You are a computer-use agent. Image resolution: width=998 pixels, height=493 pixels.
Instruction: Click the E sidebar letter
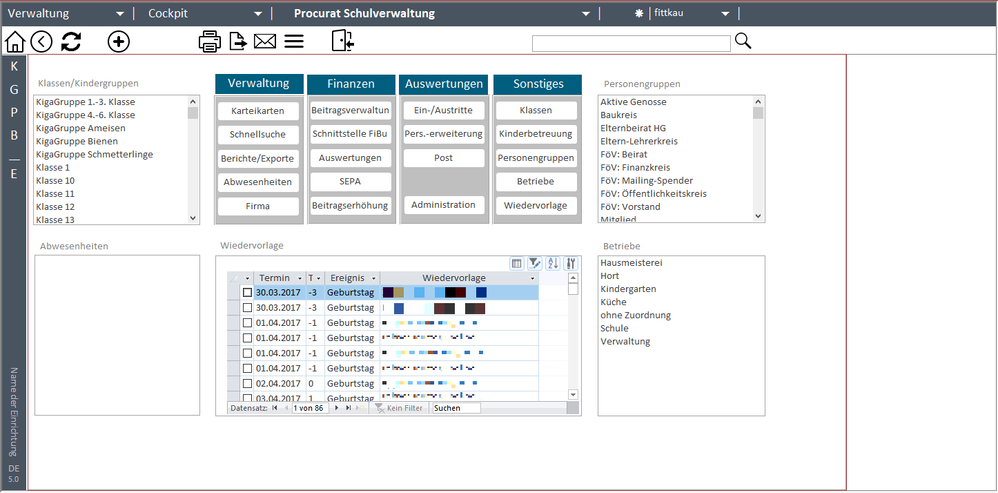point(14,174)
